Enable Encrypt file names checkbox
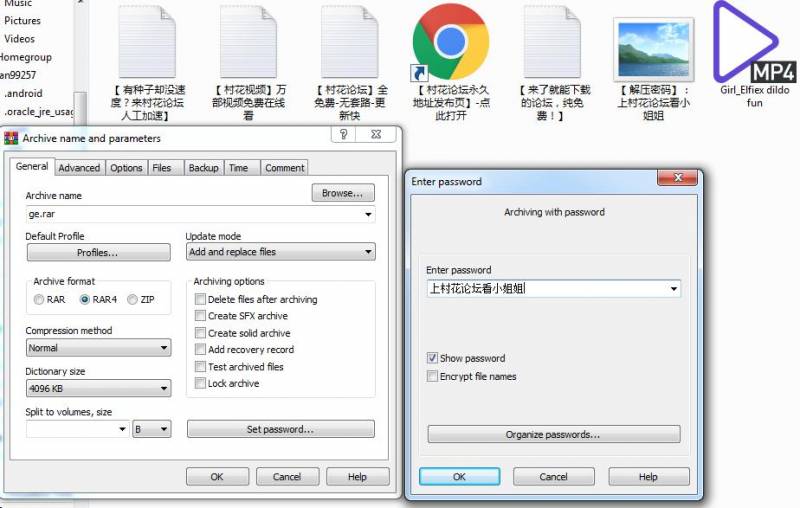 coord(432,377)
